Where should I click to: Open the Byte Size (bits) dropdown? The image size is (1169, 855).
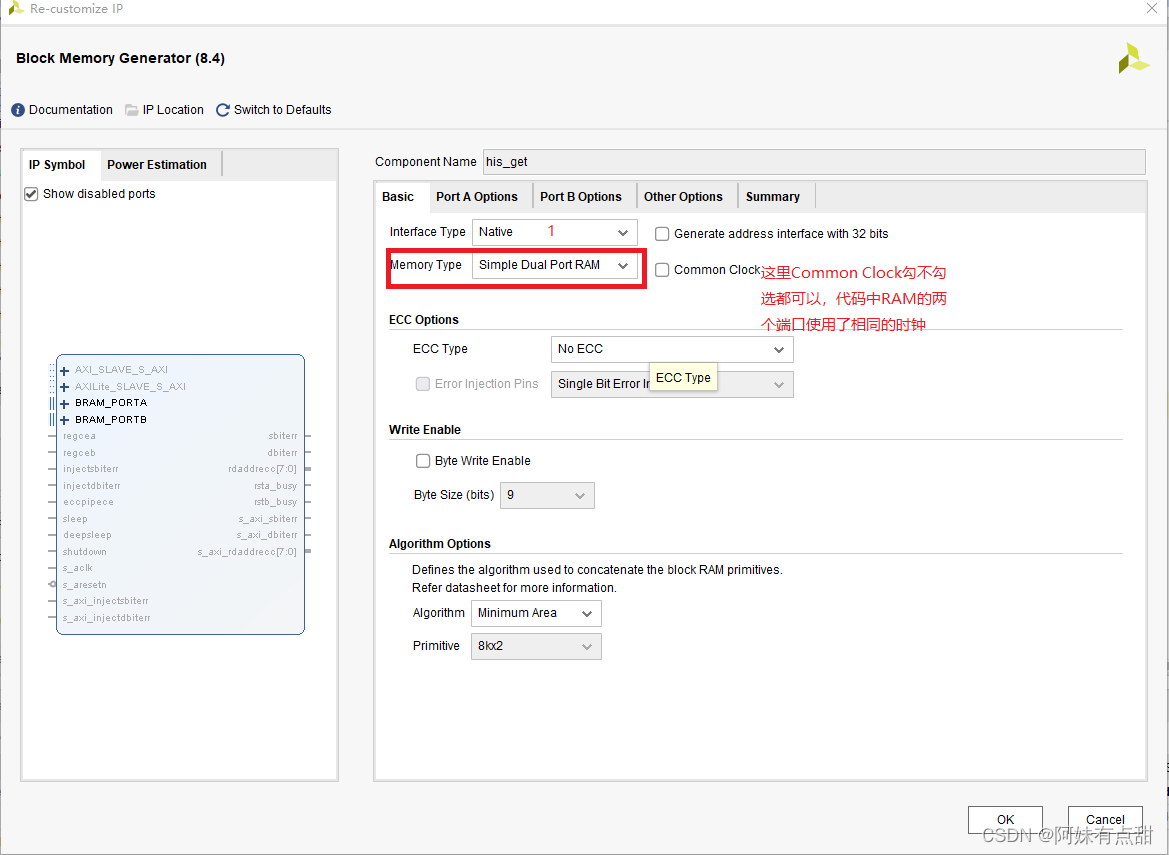(546, 495)
